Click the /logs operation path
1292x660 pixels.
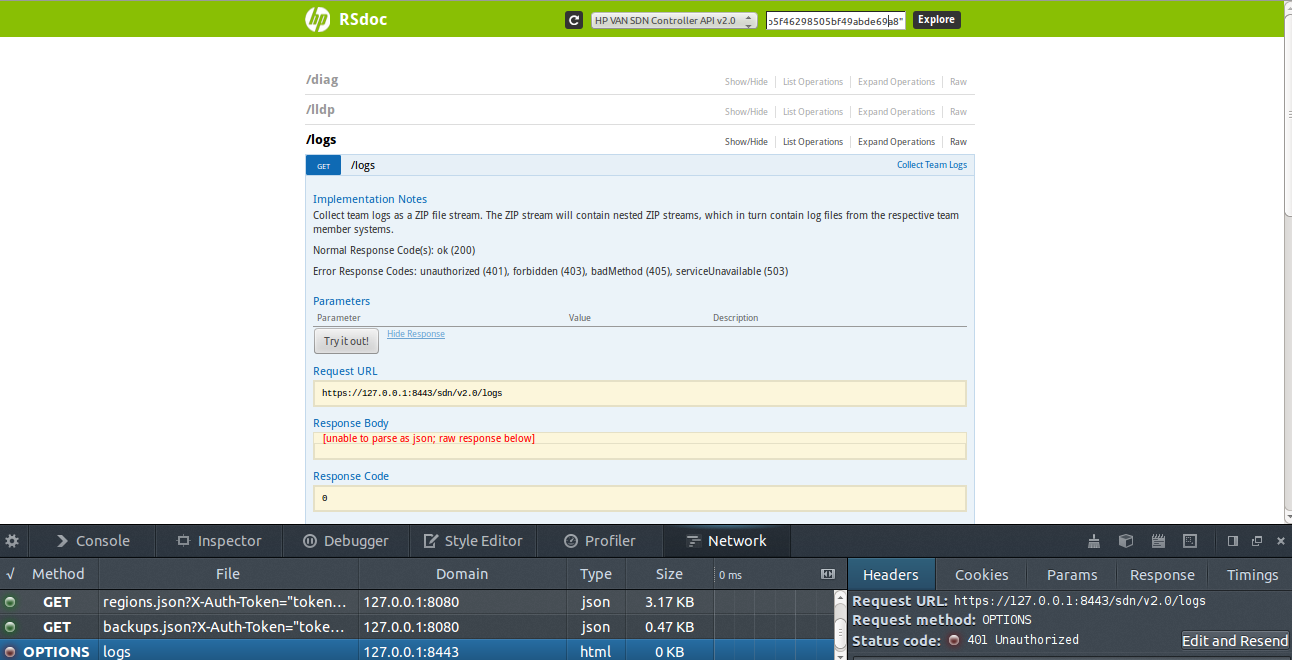click(x=363, y=166)
